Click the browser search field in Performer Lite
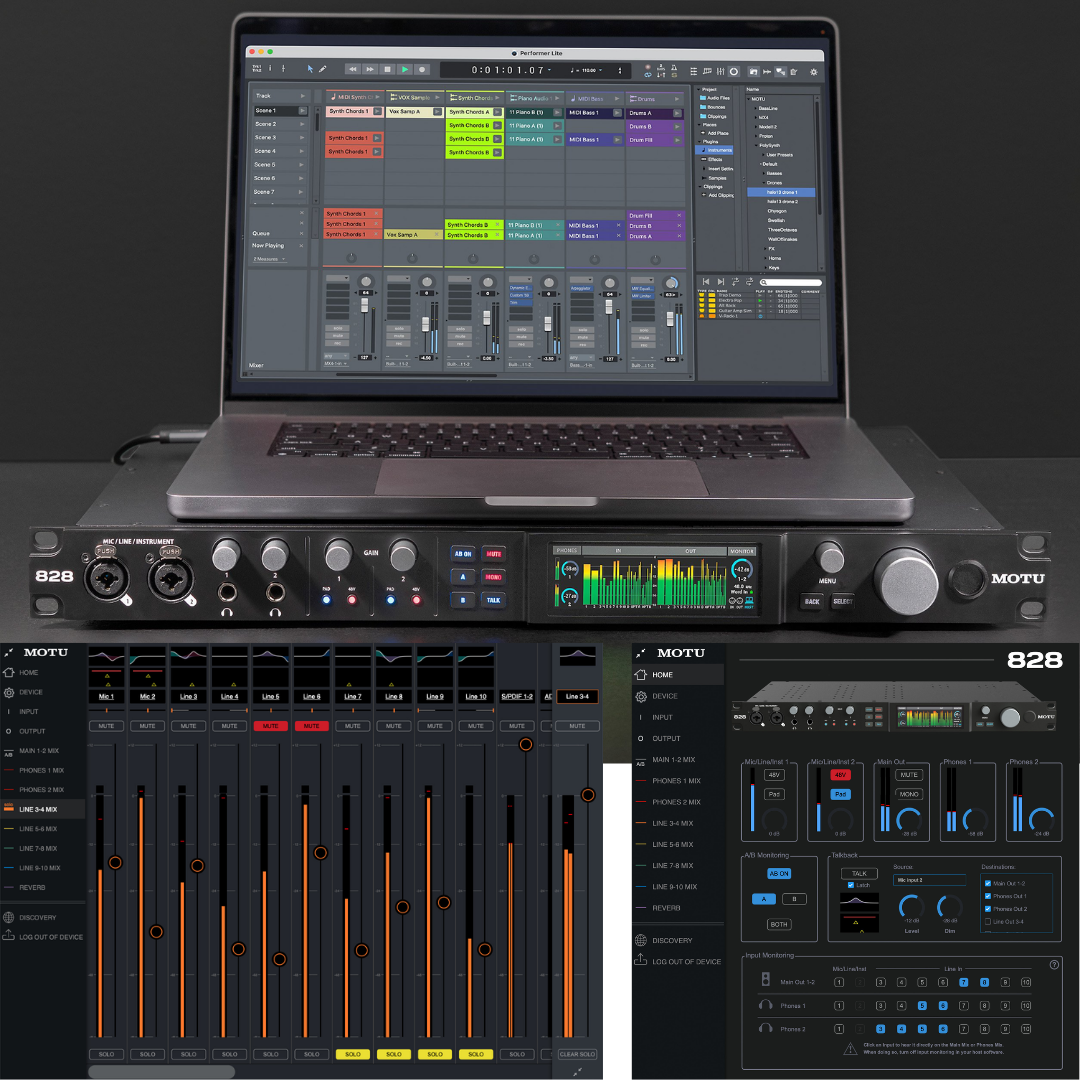1080x1080 pixels. [791, 282]
